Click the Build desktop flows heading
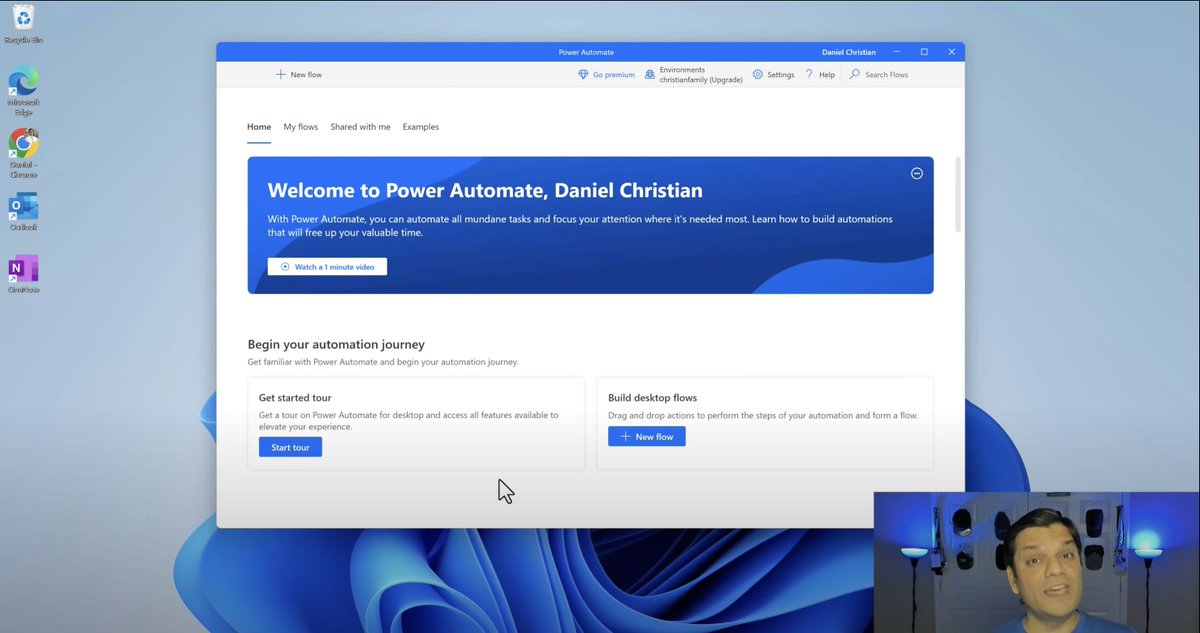 click(652, 398)
